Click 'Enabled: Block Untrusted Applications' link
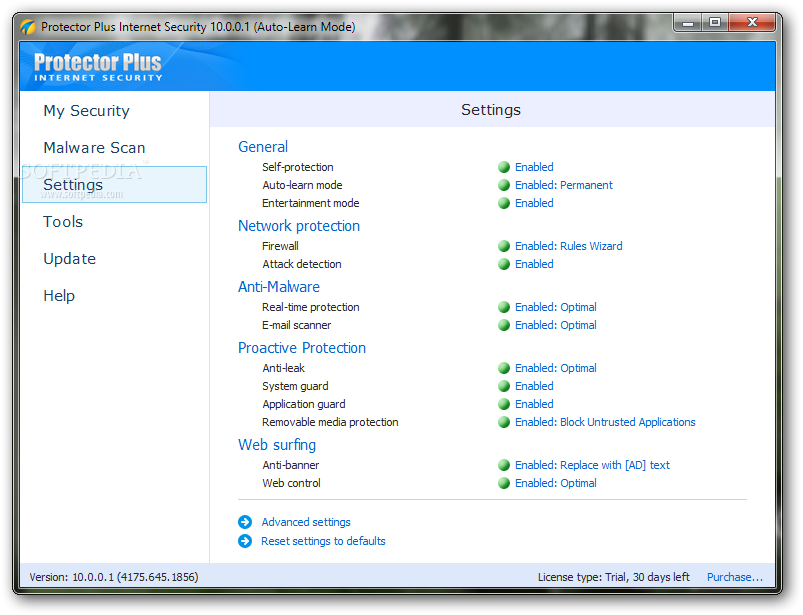This screenshot has width=803, height=615. click(x=605, y=421)
